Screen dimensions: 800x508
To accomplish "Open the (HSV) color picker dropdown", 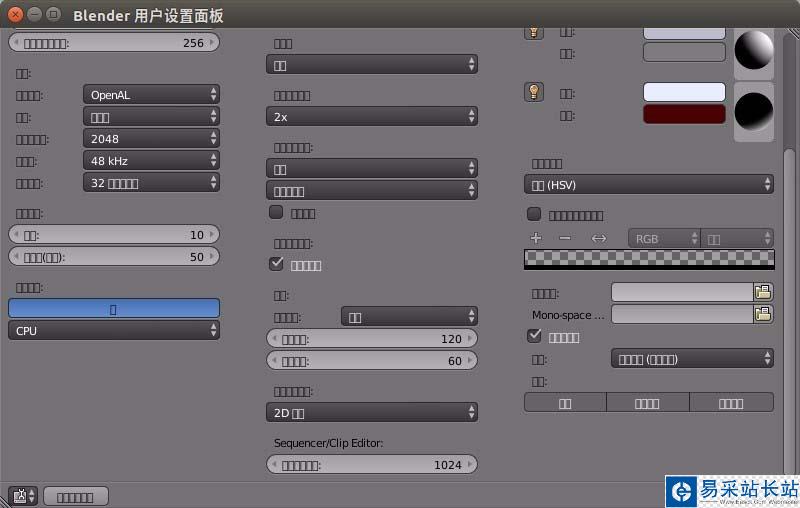I will tap(649, 184).
